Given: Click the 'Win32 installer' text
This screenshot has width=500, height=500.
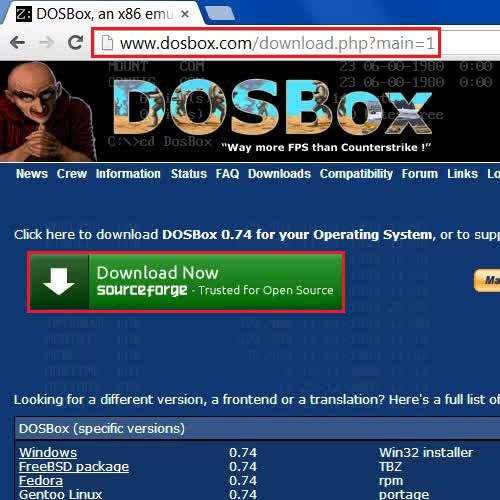Looking at the screenshot, I should [x=426, y=453].
